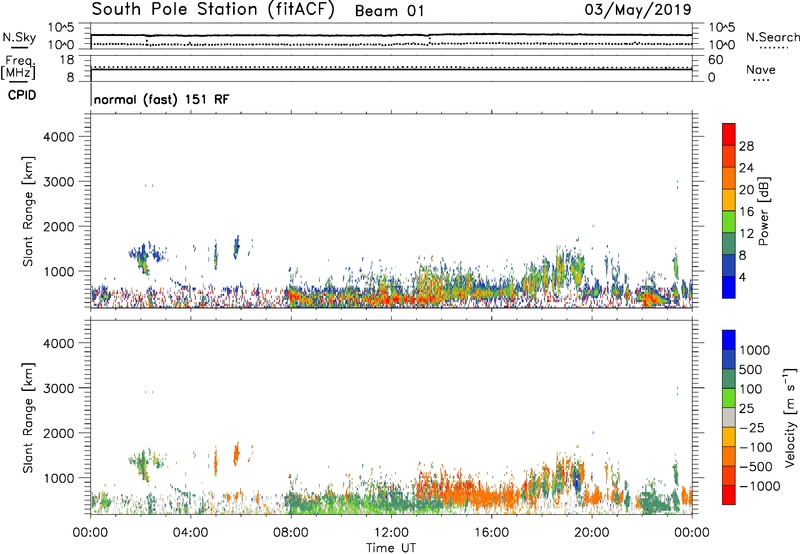Click the red bottom segment of the Velocity colorbar
The image size is (800, 554).
(729, 495)
